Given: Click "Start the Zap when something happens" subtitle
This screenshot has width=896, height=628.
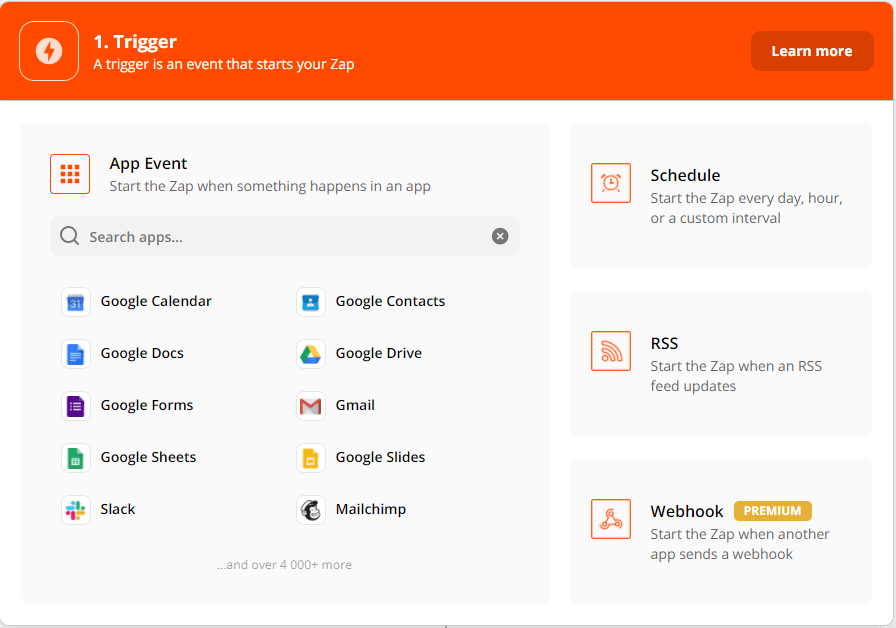Looking at the screenshot, I should 270,186.
